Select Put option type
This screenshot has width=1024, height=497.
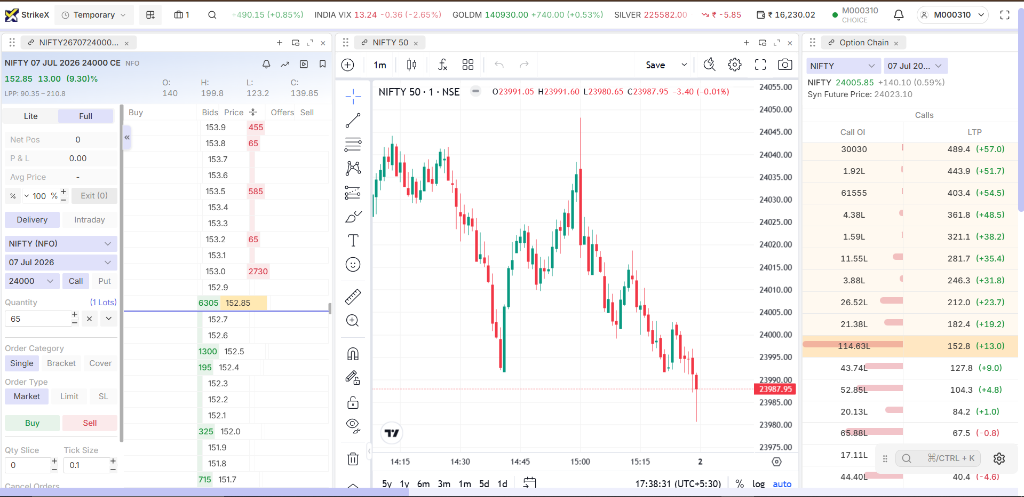coord(104,281)
